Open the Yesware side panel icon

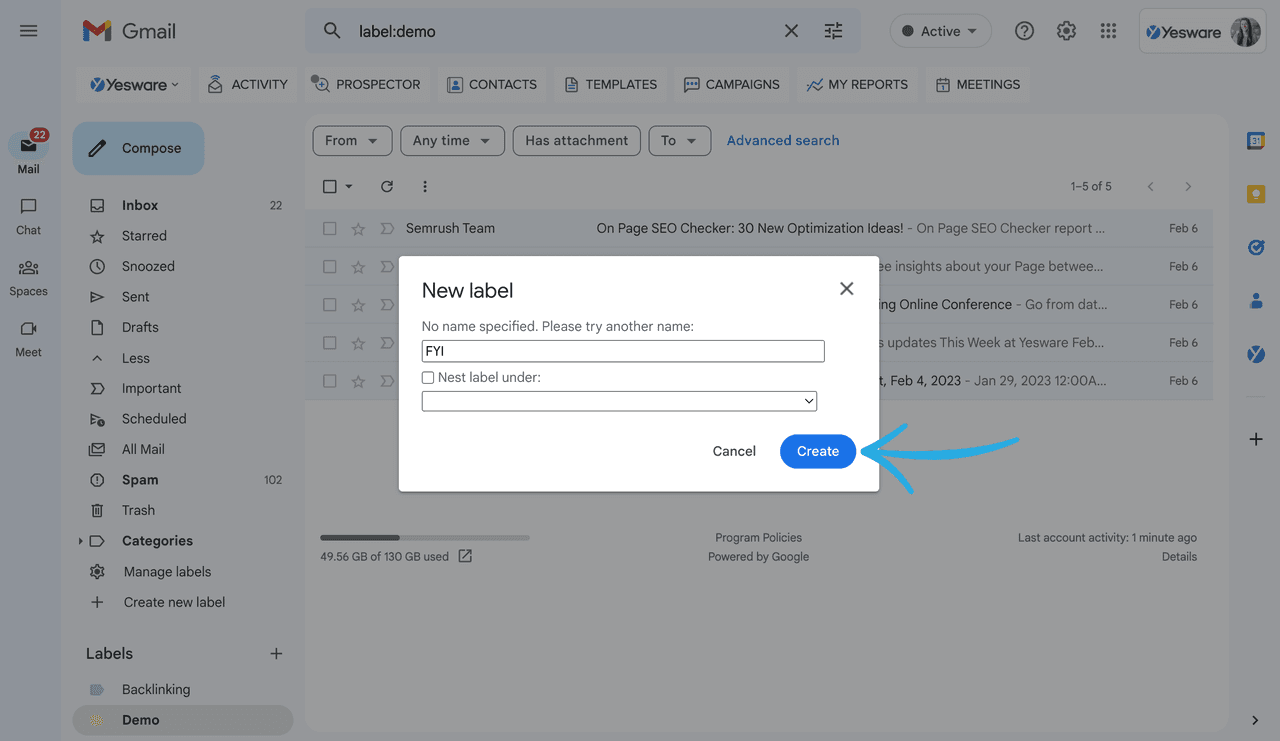coord(1254,353)
